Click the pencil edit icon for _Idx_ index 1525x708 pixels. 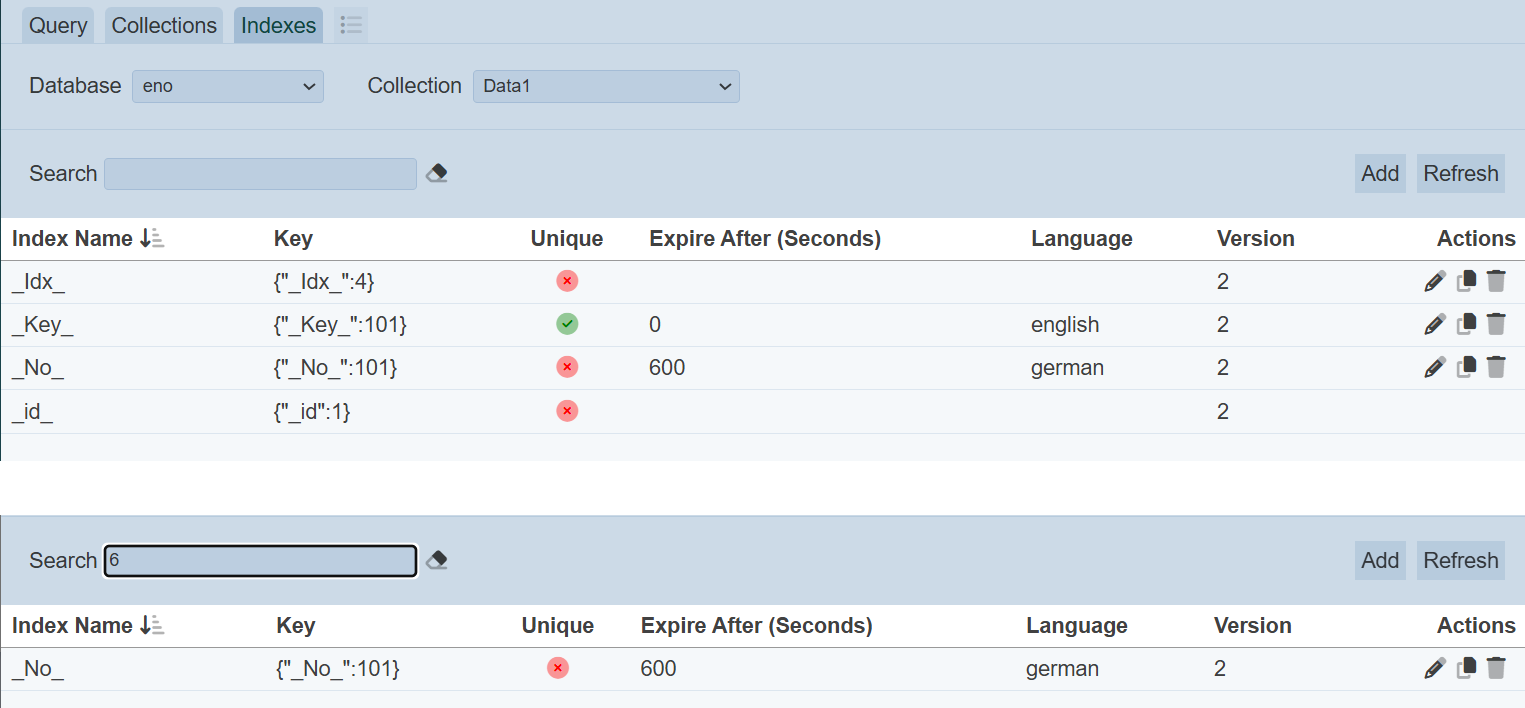(x=1434, y=282)
